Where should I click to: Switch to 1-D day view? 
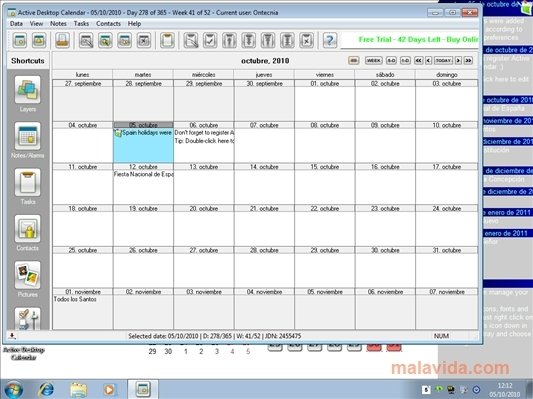pyautogui.click(x=405, y=60)
